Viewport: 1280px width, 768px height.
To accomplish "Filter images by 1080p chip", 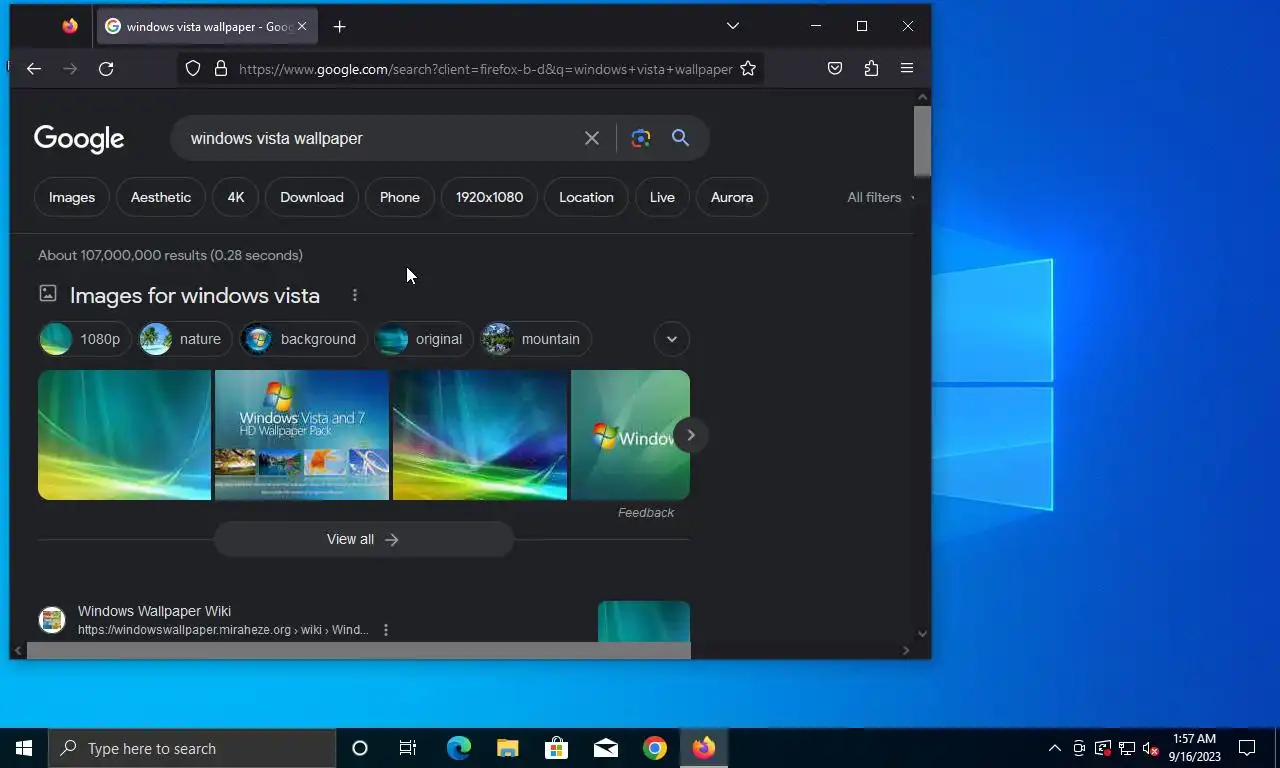I will pyautogui.click(x=85, y=339).
